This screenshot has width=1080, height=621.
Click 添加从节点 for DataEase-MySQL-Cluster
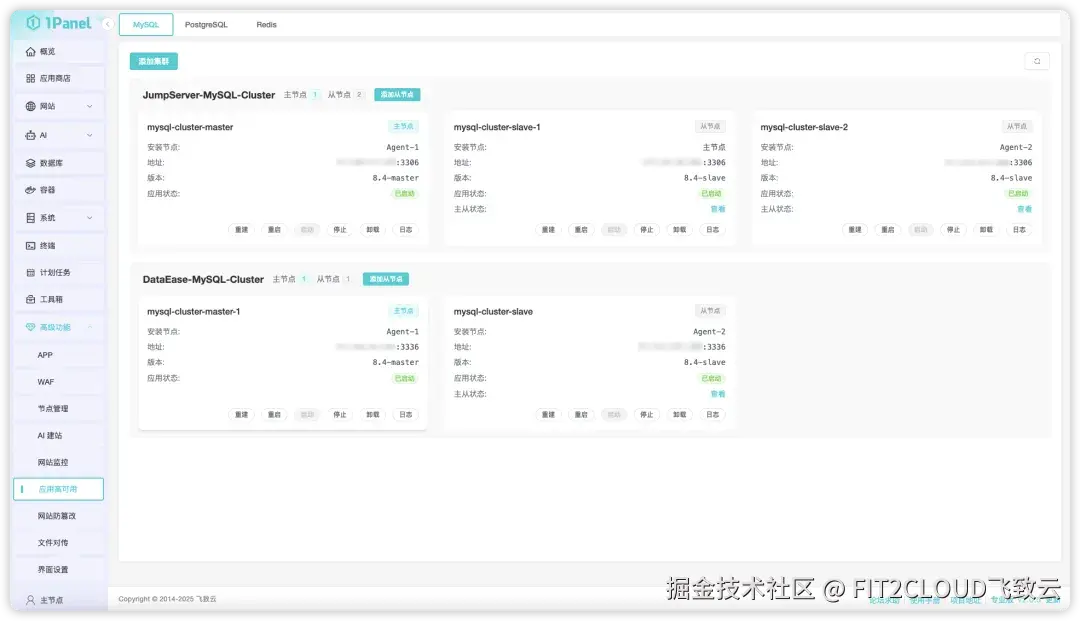click(386, 280)
